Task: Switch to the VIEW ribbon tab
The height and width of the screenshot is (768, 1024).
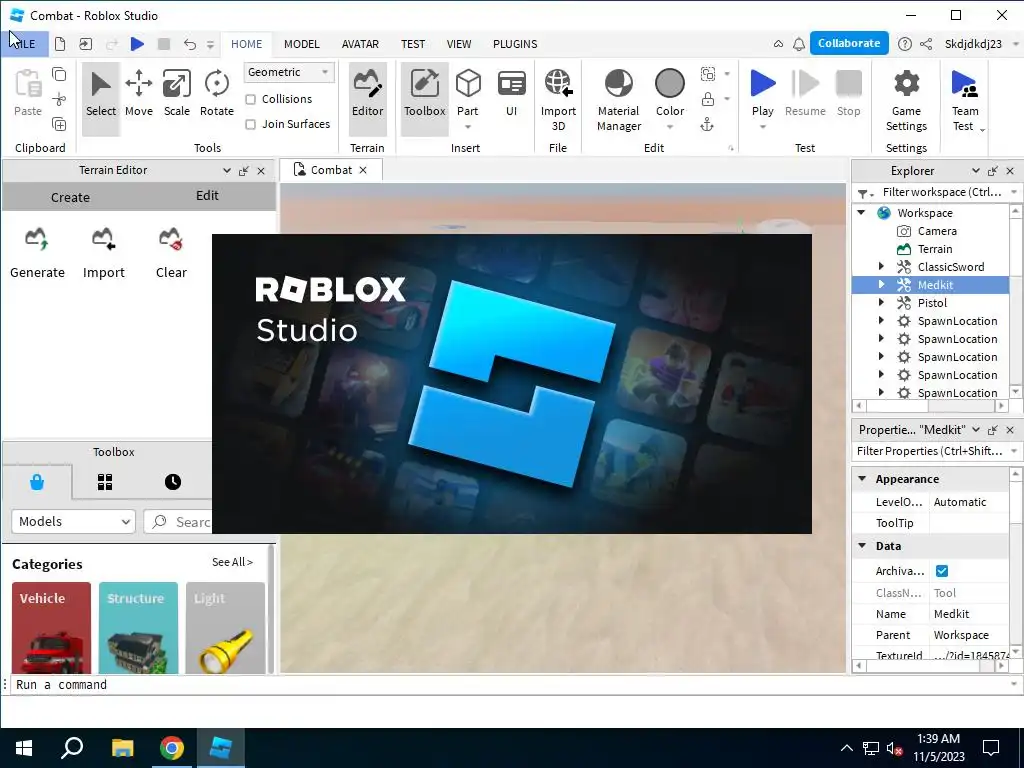Action: click(x=458, y=44)
